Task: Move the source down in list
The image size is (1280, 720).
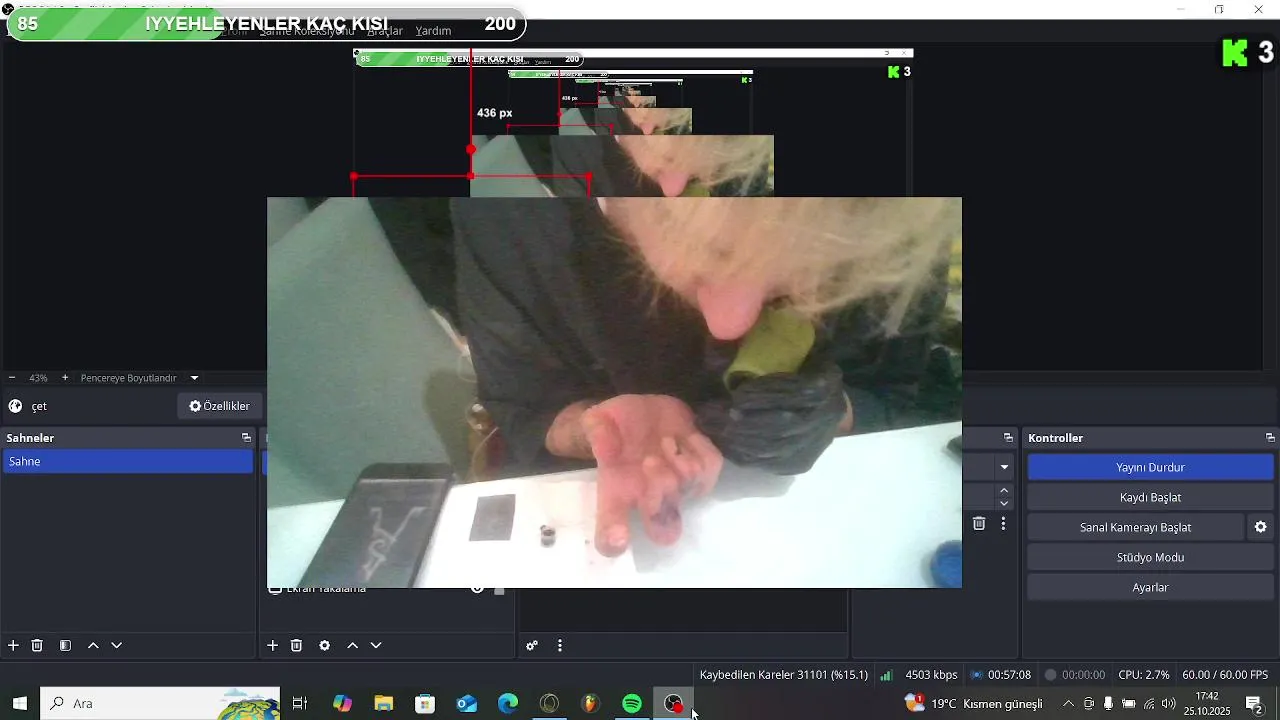Action: coord(376,646)
